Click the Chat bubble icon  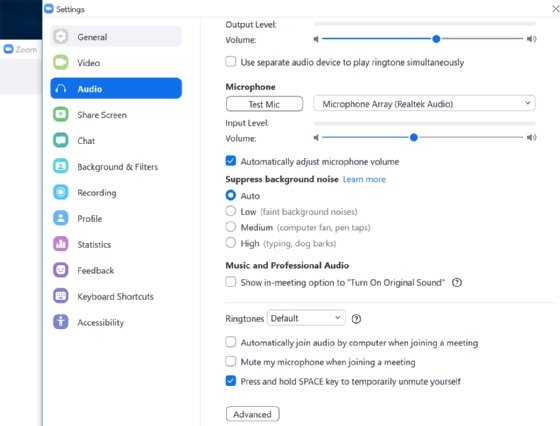(61, 140)
